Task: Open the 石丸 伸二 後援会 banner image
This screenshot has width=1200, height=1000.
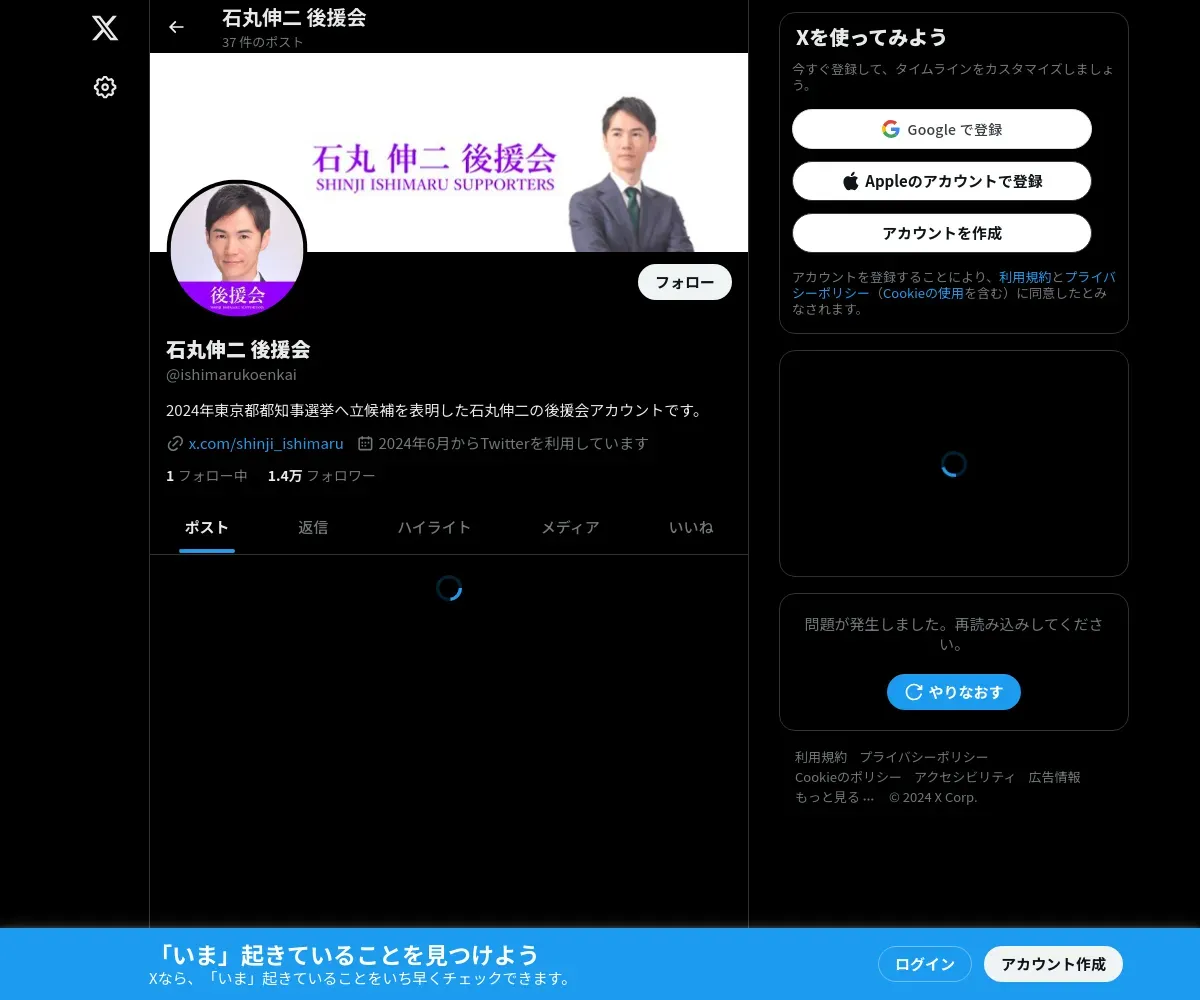Action: 449,152
